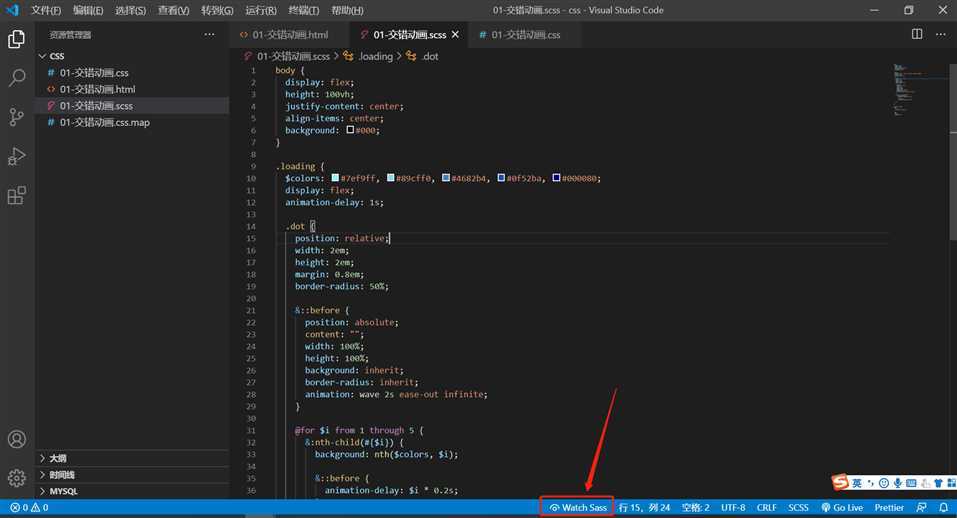
Task: Open the 运行(R) menu
Action: click(x=261, y=10)
